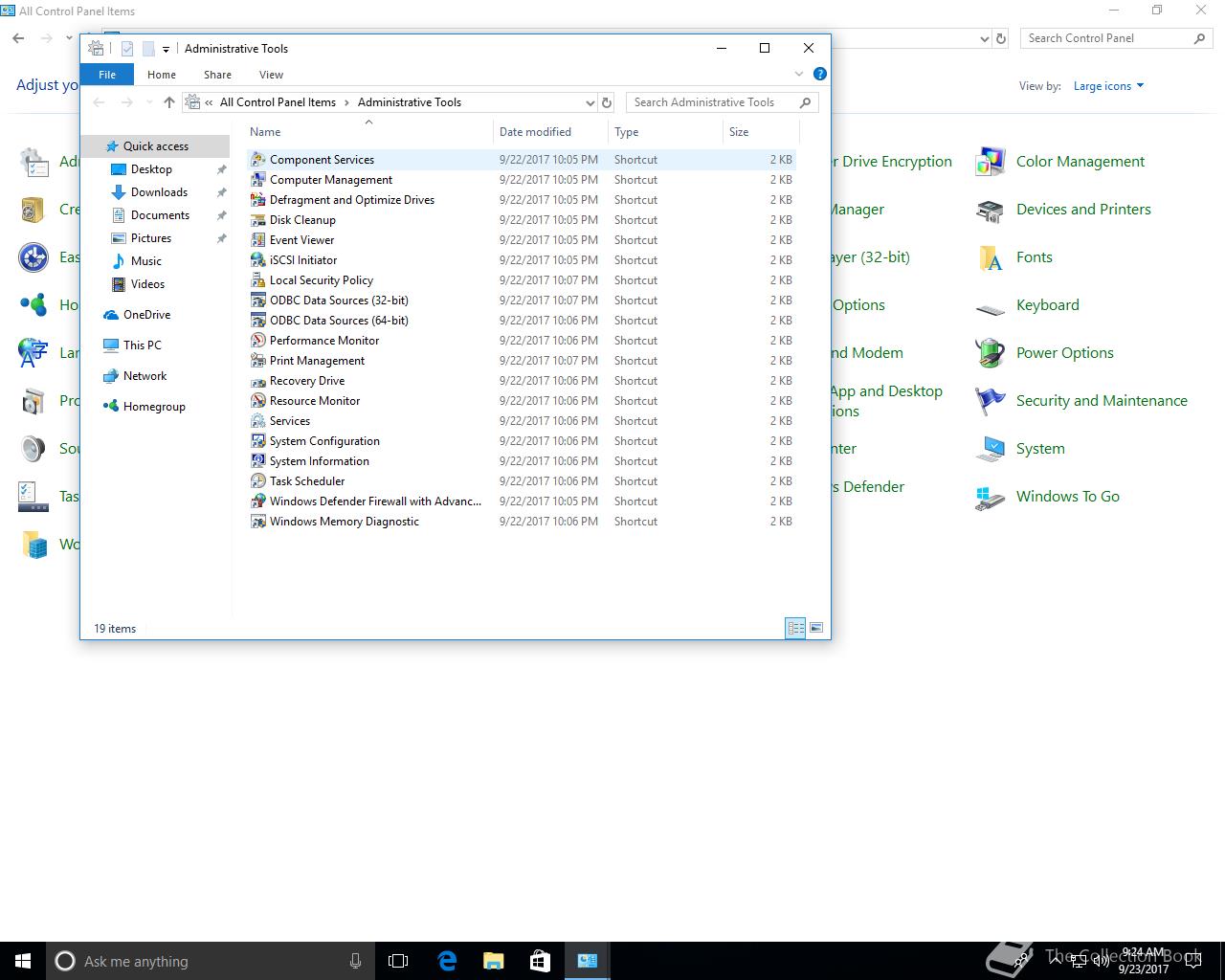The height and width of the screenshot is (980, 1225).
Task: Select ODBC Data Sources (64-bit) entry
Action: 522,321
